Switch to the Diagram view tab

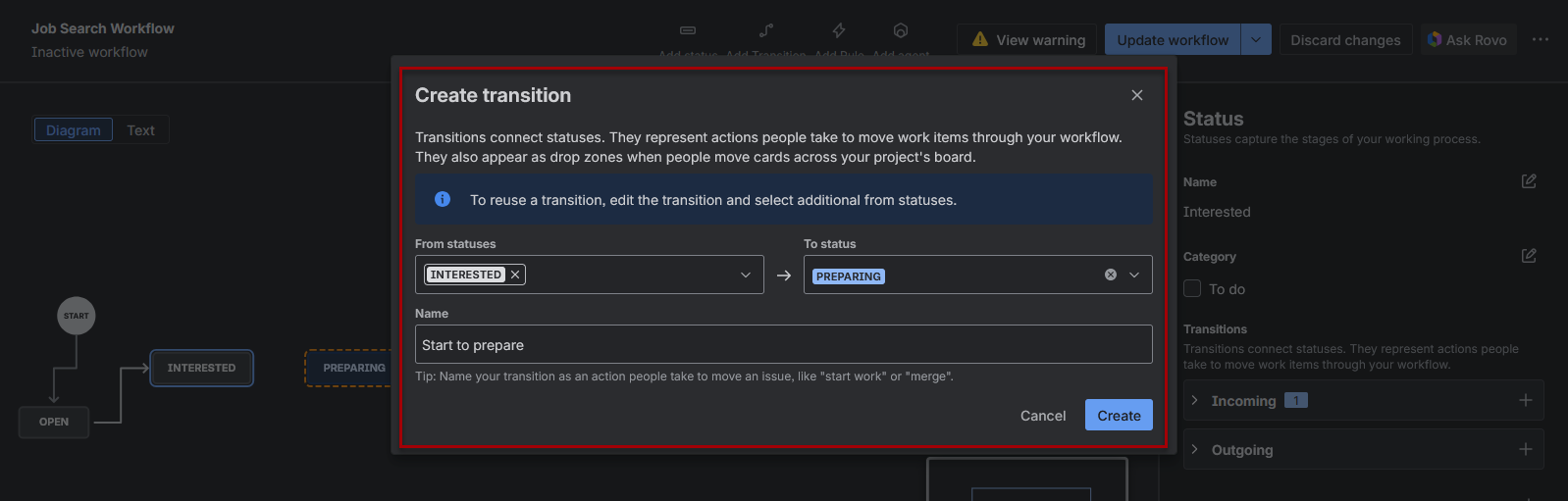point(74,130)
